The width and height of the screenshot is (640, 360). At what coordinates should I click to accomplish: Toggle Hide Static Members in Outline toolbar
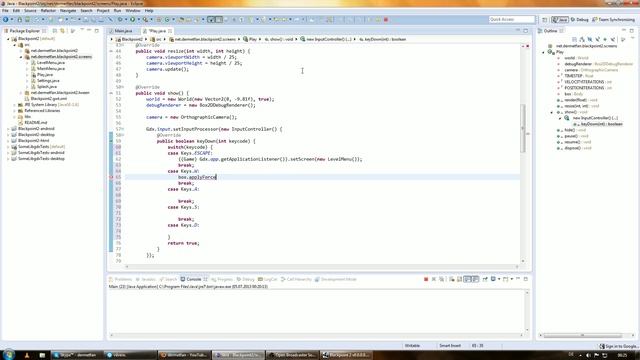click(598, 39)
